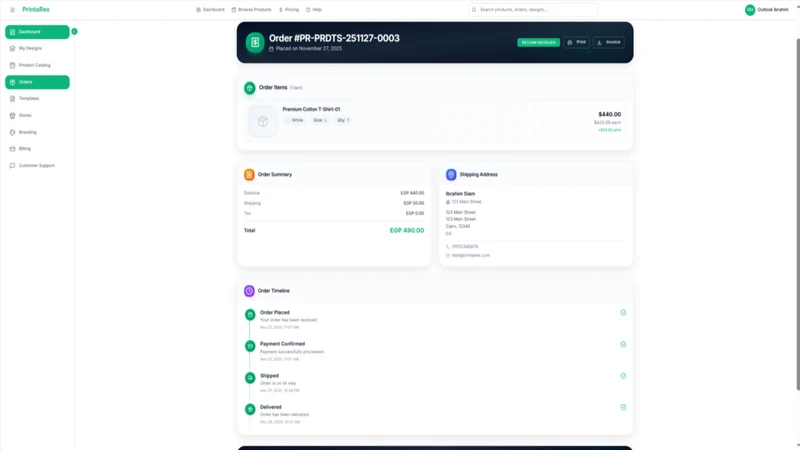Print the order with Print button
The height and width of the screenshot is (450, 800).
click(577, 42)
